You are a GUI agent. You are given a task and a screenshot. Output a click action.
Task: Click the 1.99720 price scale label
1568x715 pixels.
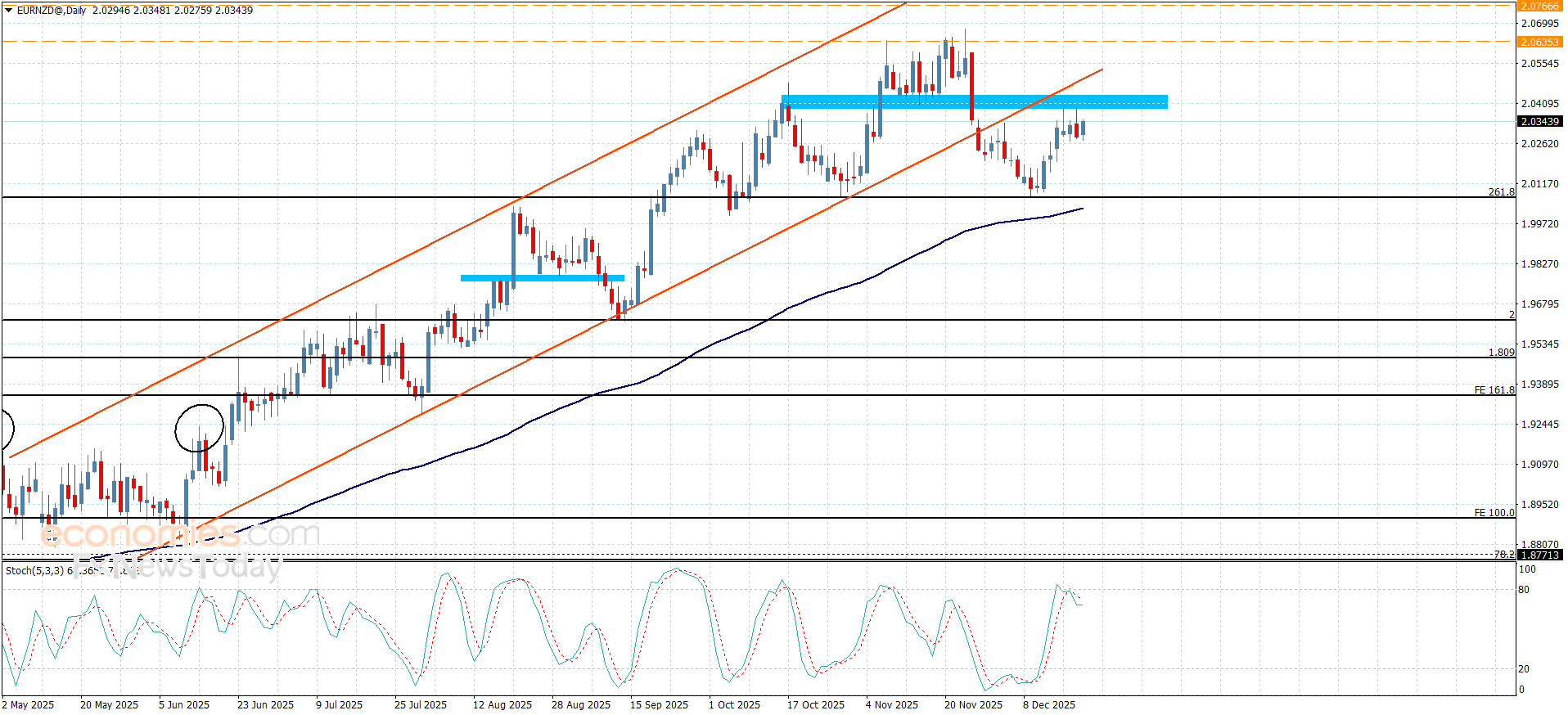[x=1539, y=224]
